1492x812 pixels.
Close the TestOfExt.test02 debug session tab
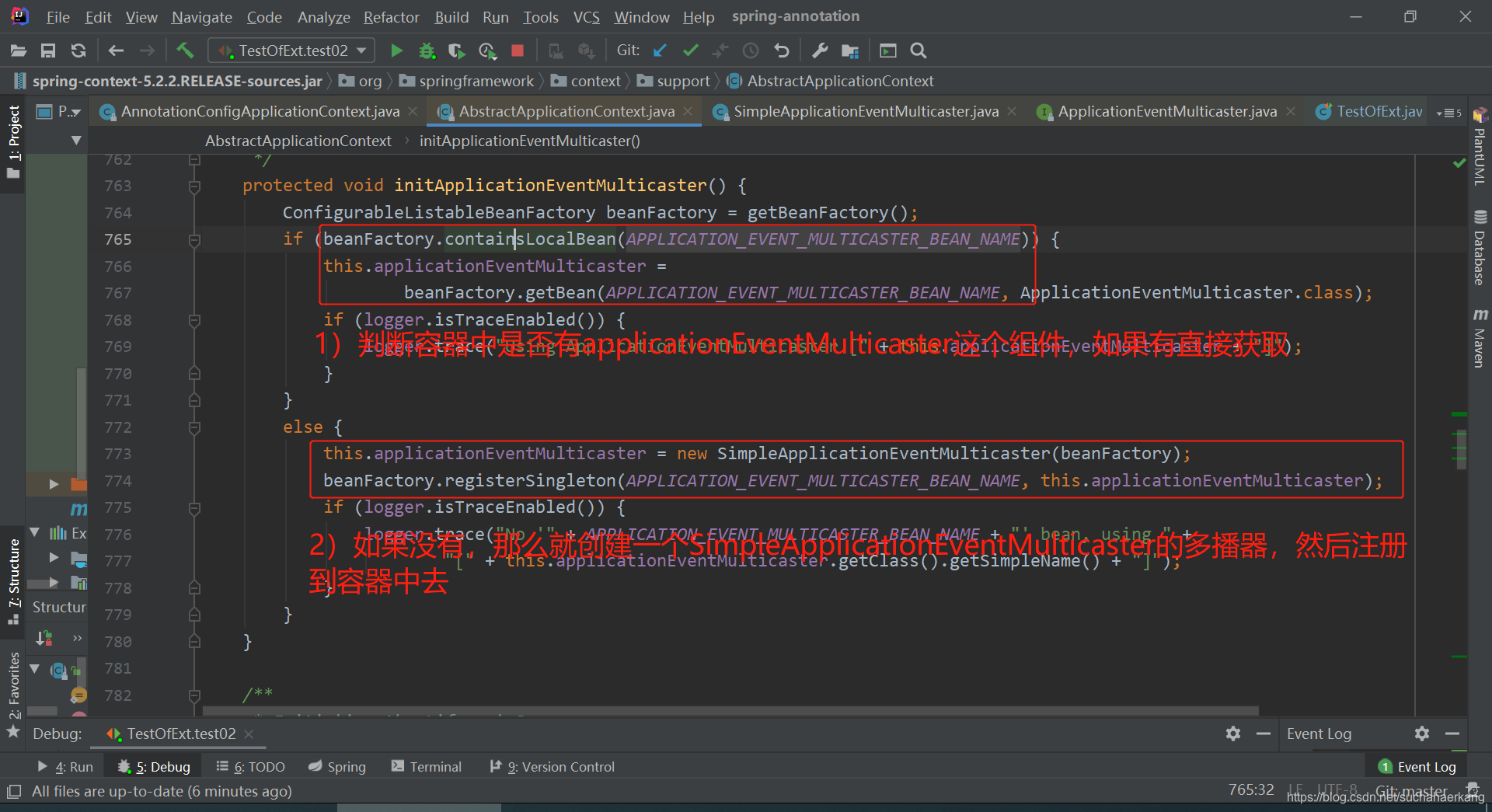coord(249,734)
